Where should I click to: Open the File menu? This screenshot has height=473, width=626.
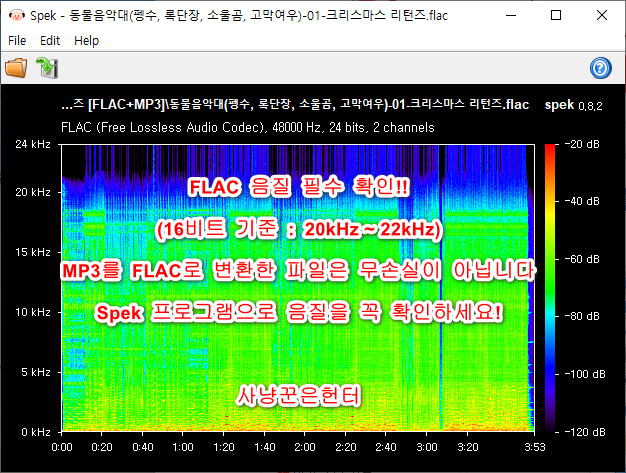click(x=17, y=40)
